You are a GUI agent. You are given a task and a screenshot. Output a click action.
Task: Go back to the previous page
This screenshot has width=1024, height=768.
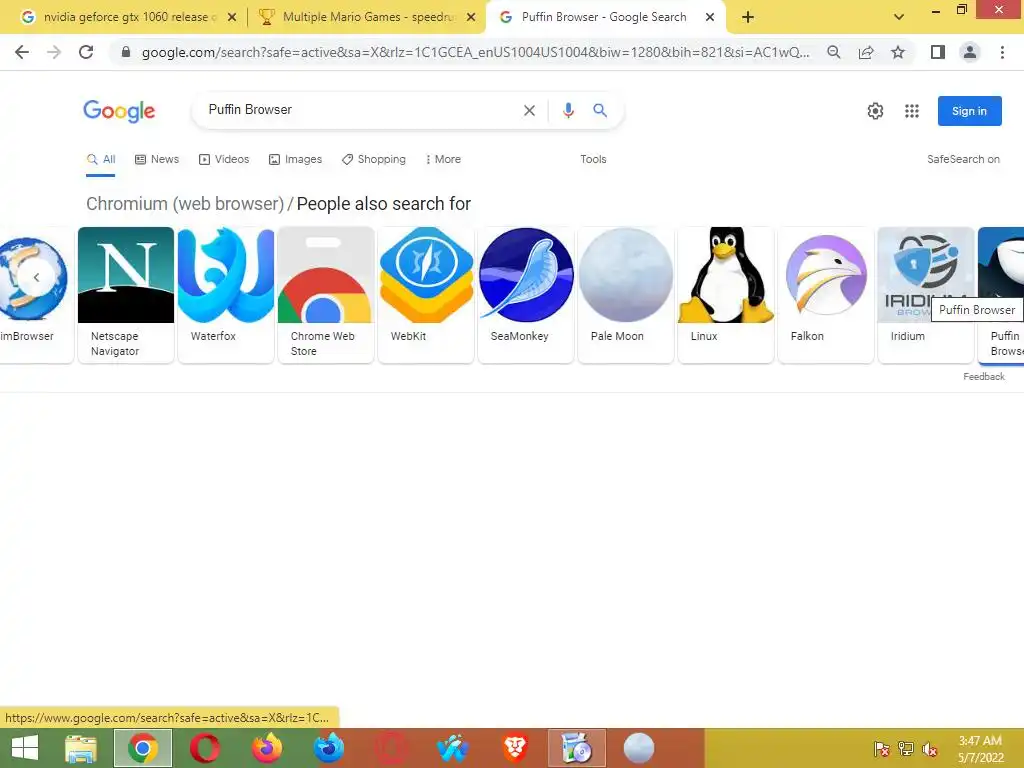[x=22, y=52]
